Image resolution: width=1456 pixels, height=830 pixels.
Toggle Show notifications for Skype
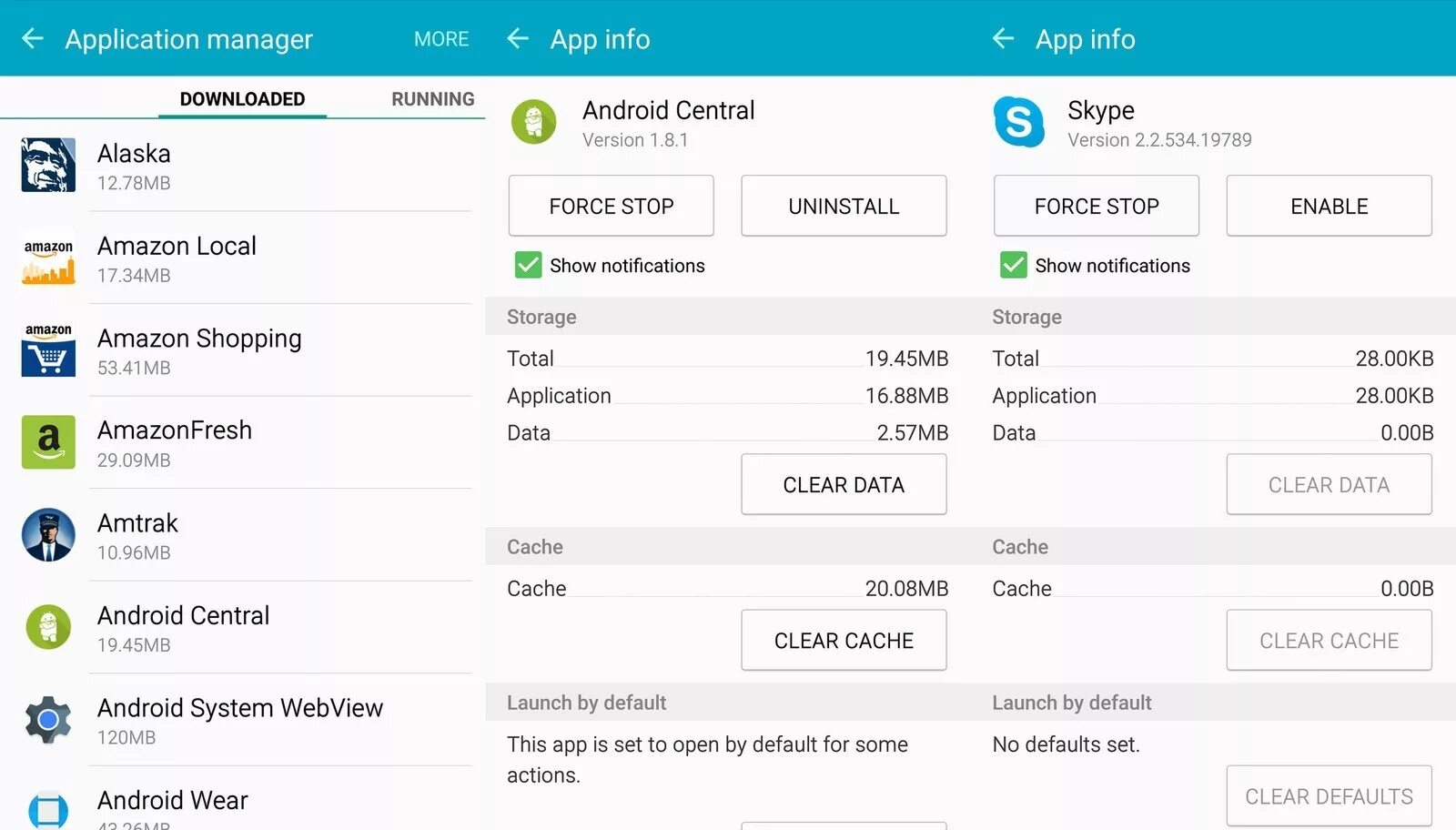click(x=1013, y=265)
